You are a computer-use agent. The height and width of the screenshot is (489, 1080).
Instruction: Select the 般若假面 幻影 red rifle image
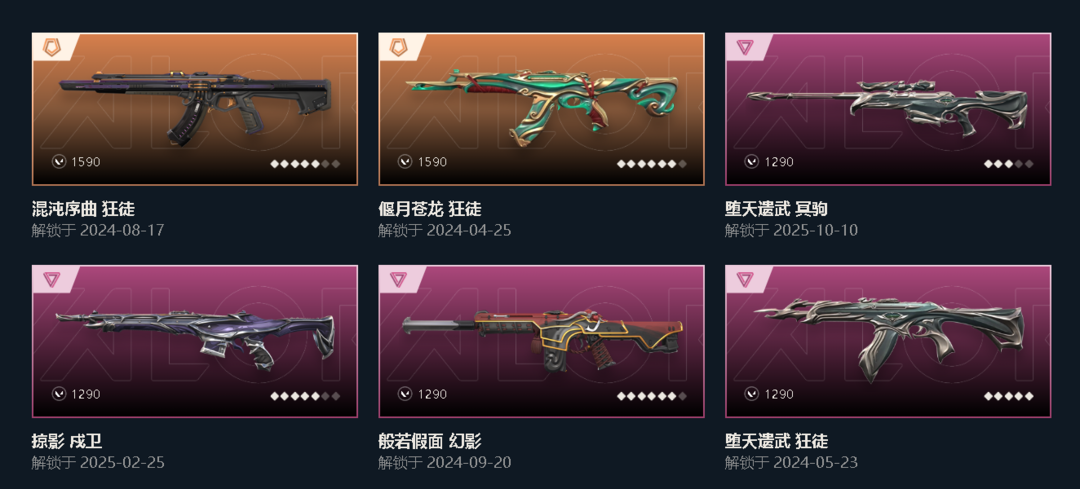click(x=543, y=335)
